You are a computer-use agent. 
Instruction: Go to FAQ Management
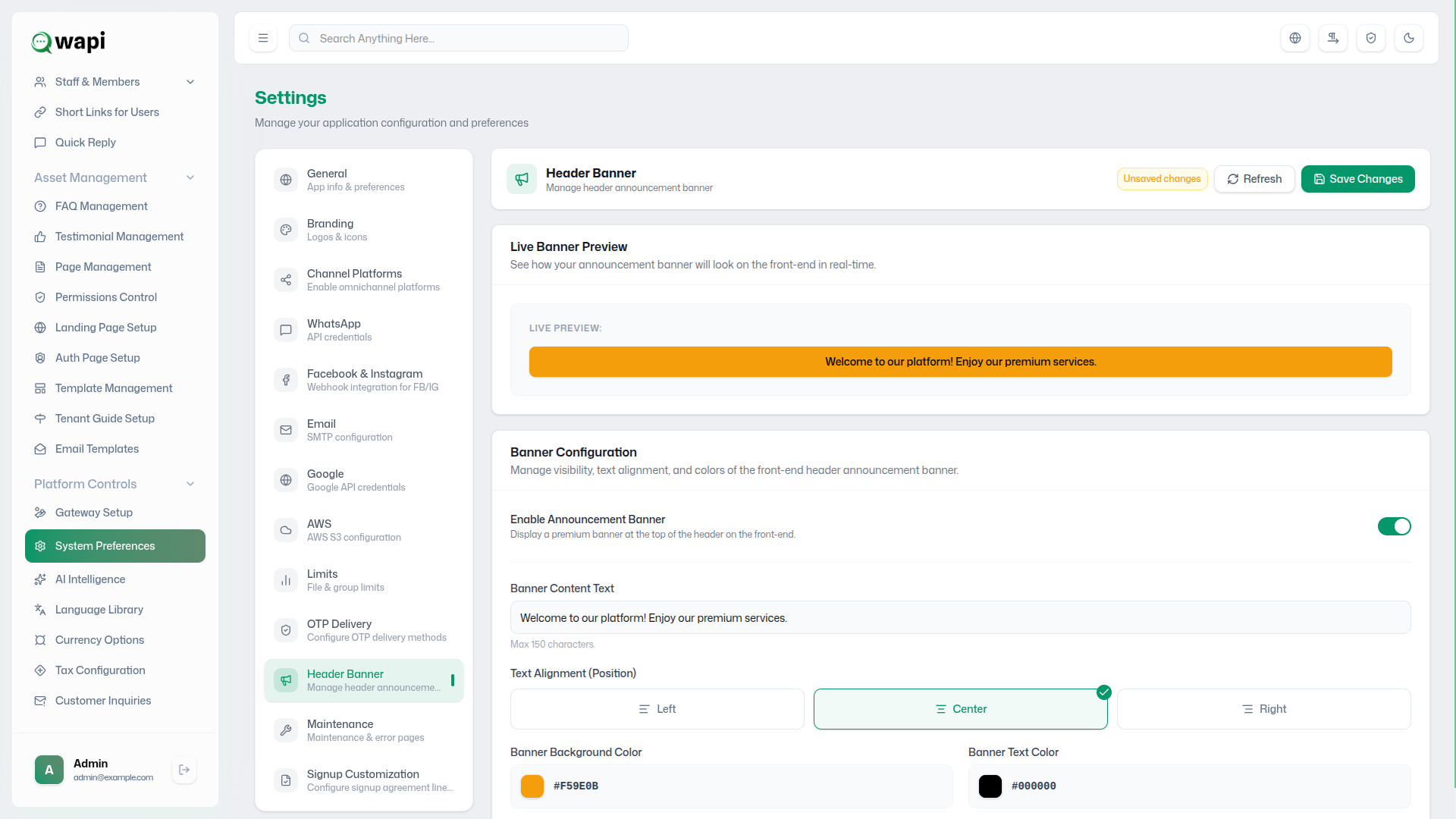point(115,206)
